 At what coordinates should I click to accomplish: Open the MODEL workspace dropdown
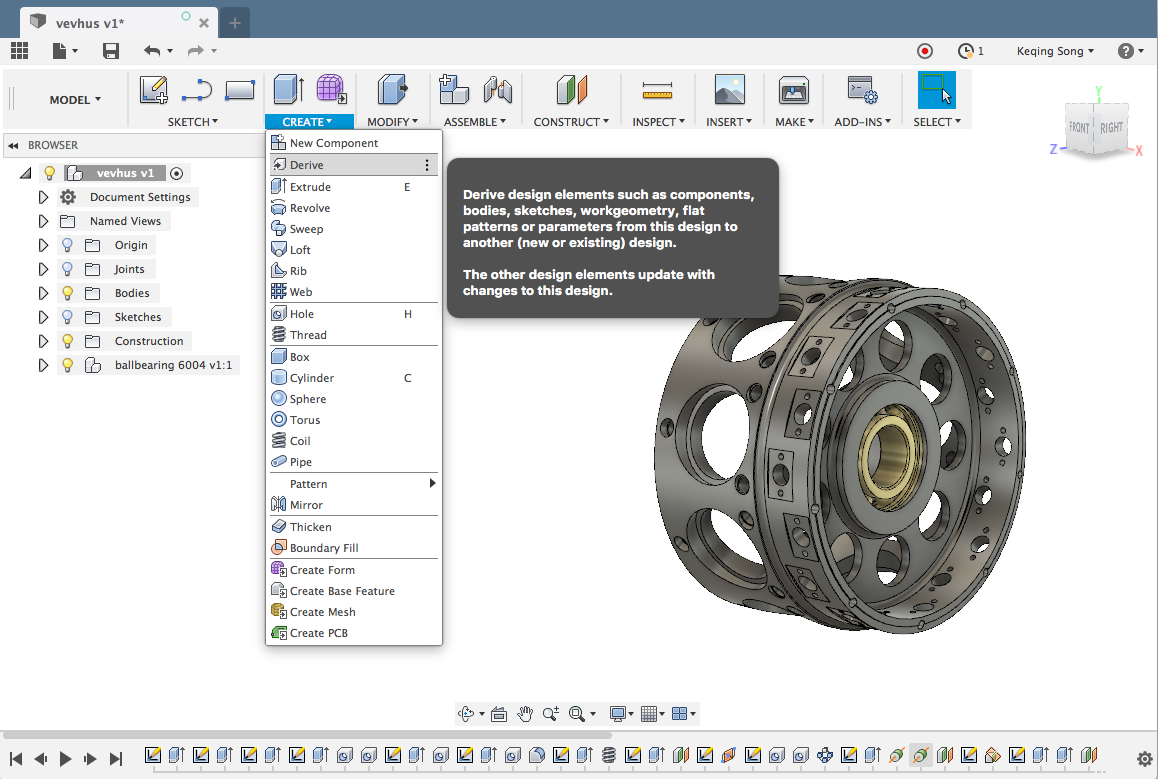tap(75, 99)
